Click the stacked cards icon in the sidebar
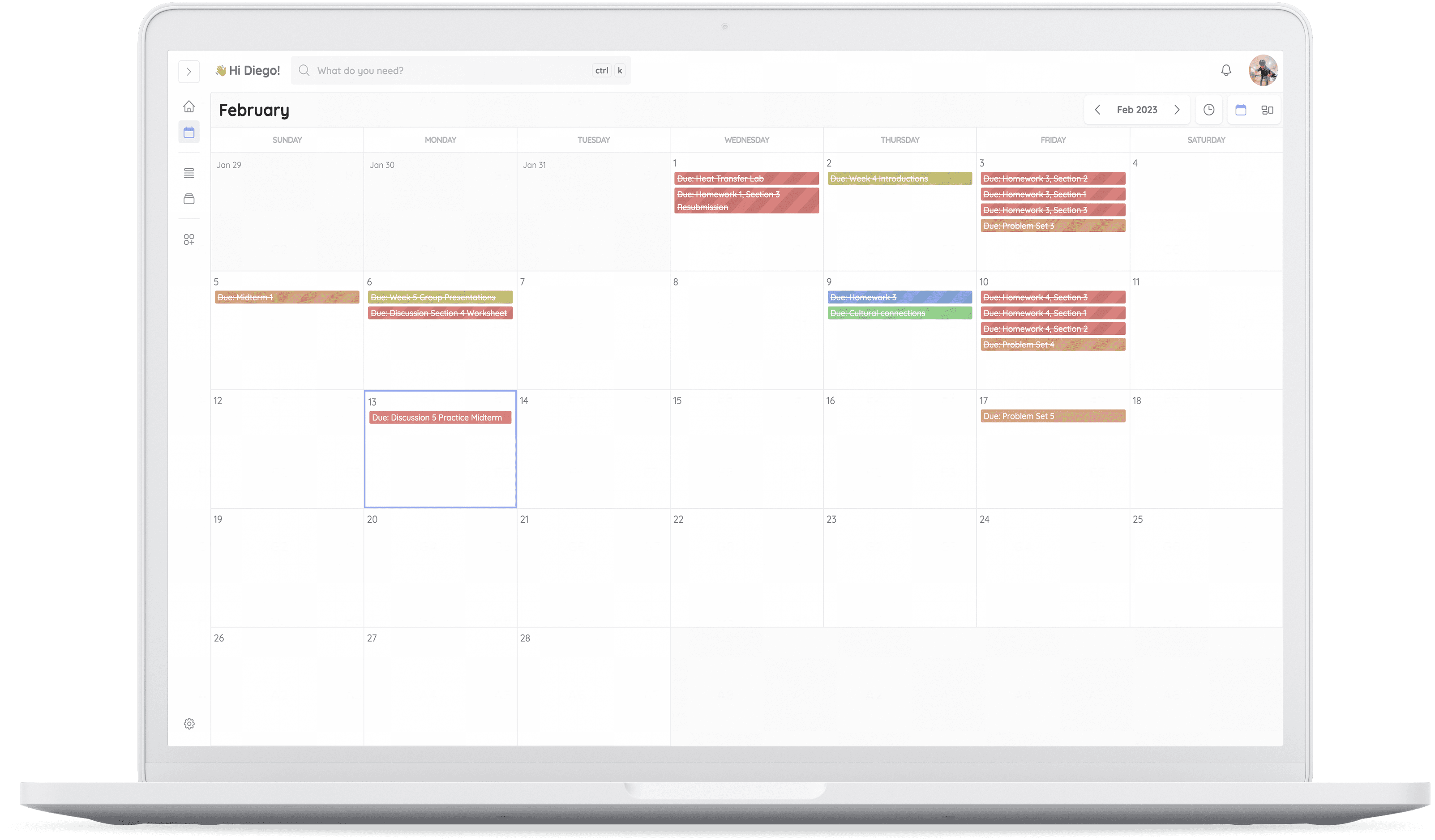Image resolution: width=1435 pixels, height=840 pixels. coord(188,199)
